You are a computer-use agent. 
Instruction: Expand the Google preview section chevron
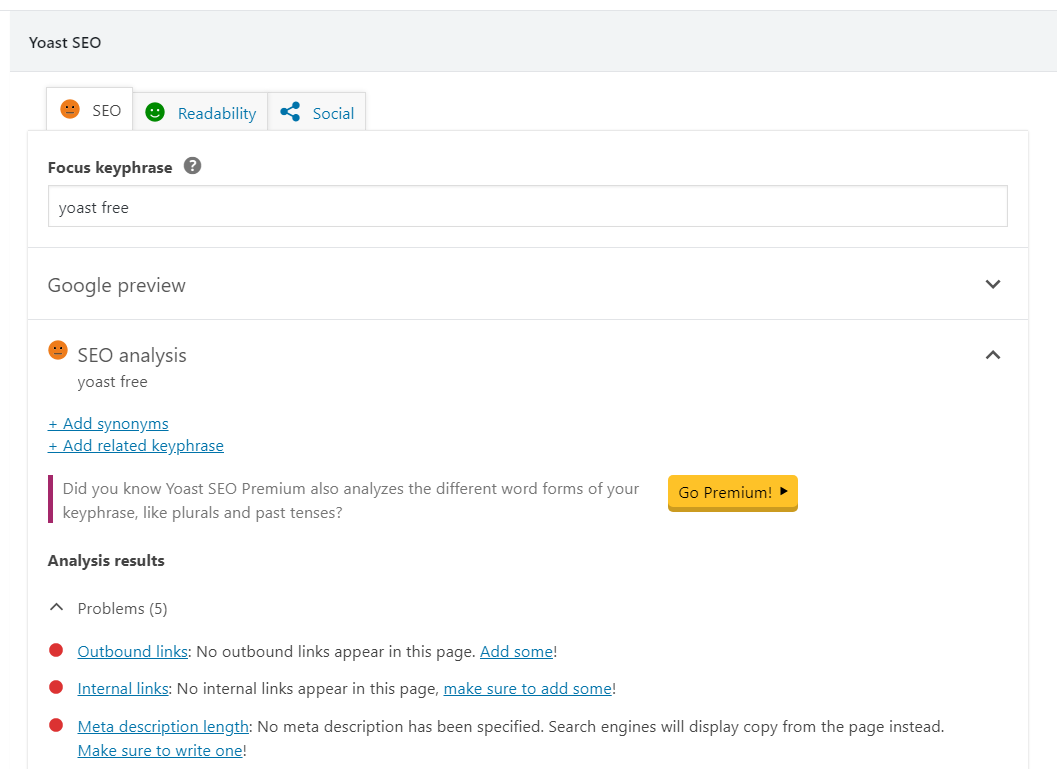point(992,284)
